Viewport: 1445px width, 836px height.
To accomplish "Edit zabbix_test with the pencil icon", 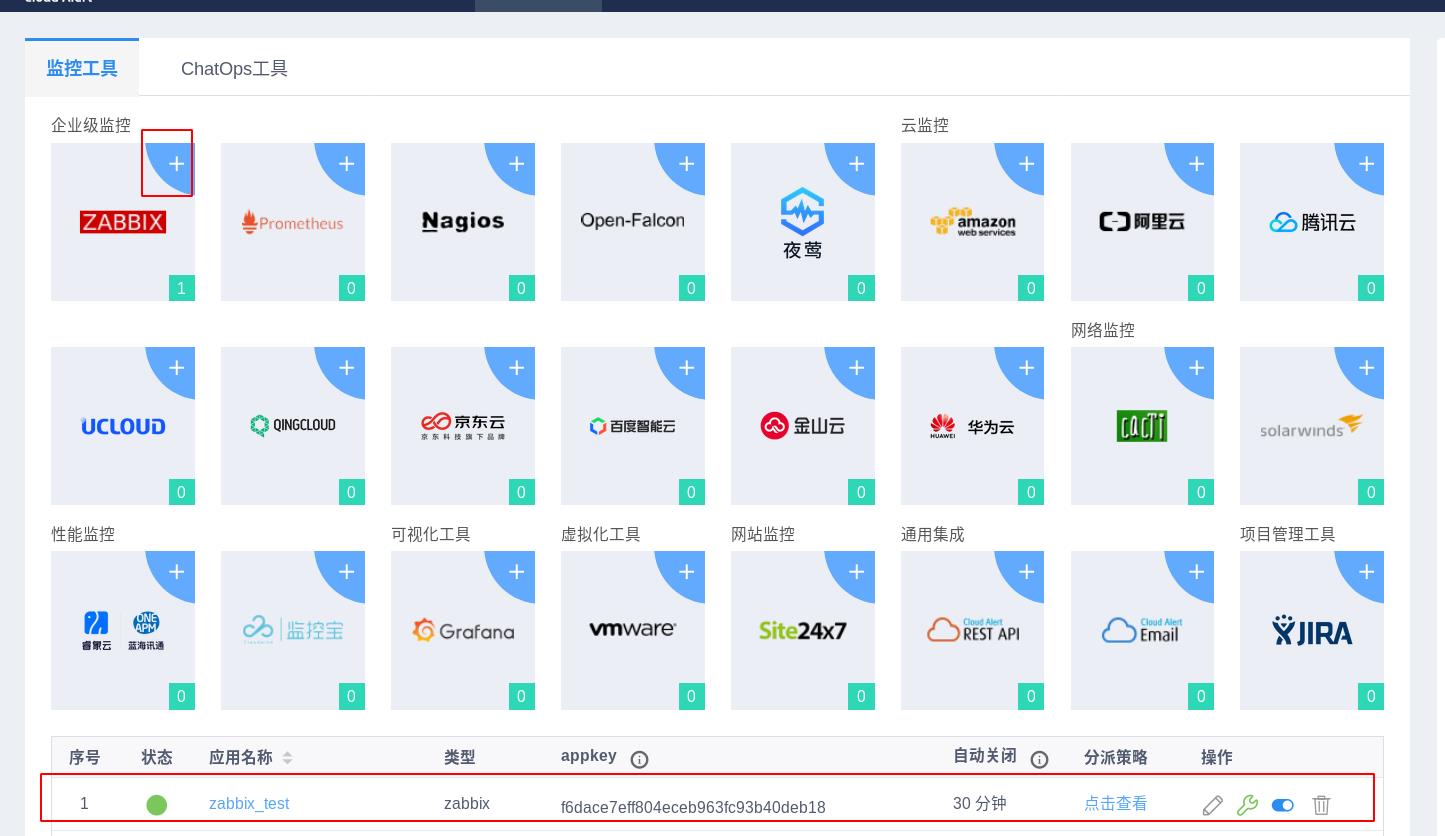I will click(x=1213, y=805).
